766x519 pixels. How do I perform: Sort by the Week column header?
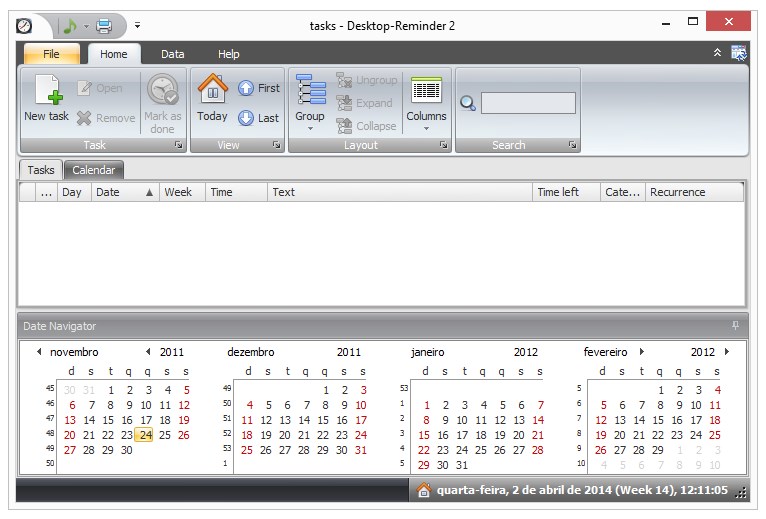point(182,192)
